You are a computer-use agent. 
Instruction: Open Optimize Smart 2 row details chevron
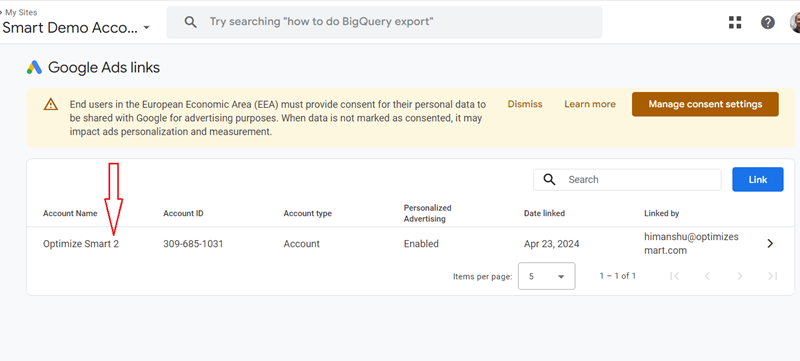(x=770, y=244)
